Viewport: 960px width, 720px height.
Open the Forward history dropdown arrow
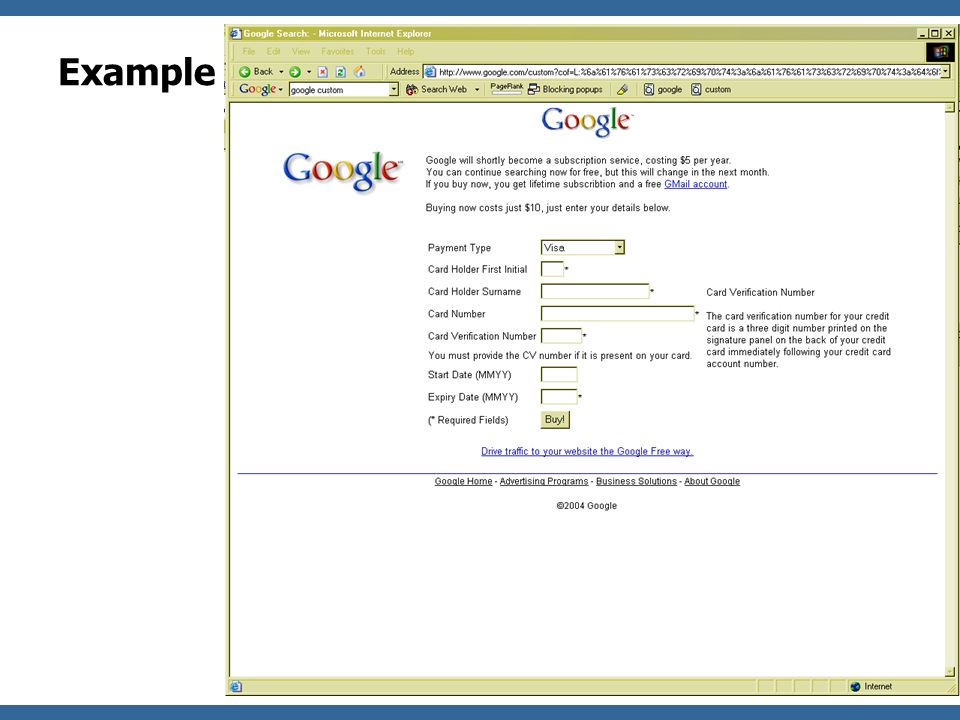pos(309,72)
